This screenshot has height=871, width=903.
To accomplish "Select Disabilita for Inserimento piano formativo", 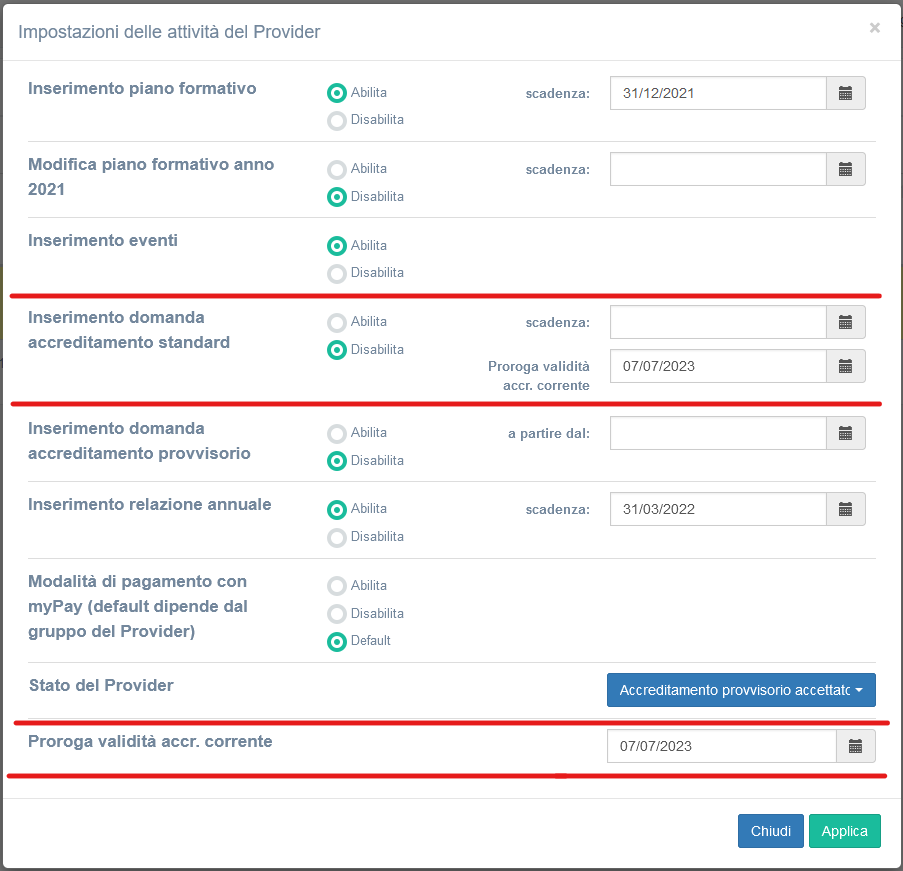I will point(337,120).
